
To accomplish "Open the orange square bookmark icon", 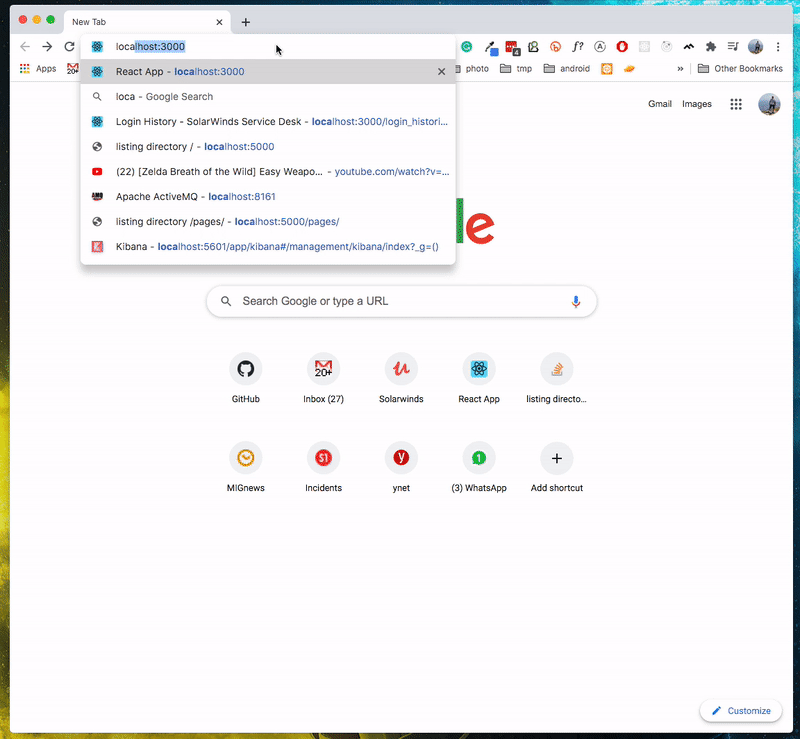I will click(607, 69).
